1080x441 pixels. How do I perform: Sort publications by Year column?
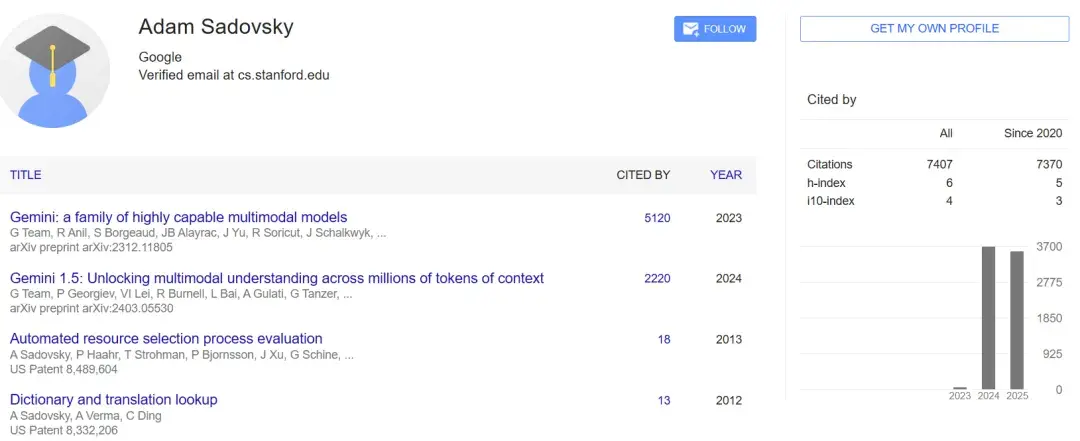point(726,175)
